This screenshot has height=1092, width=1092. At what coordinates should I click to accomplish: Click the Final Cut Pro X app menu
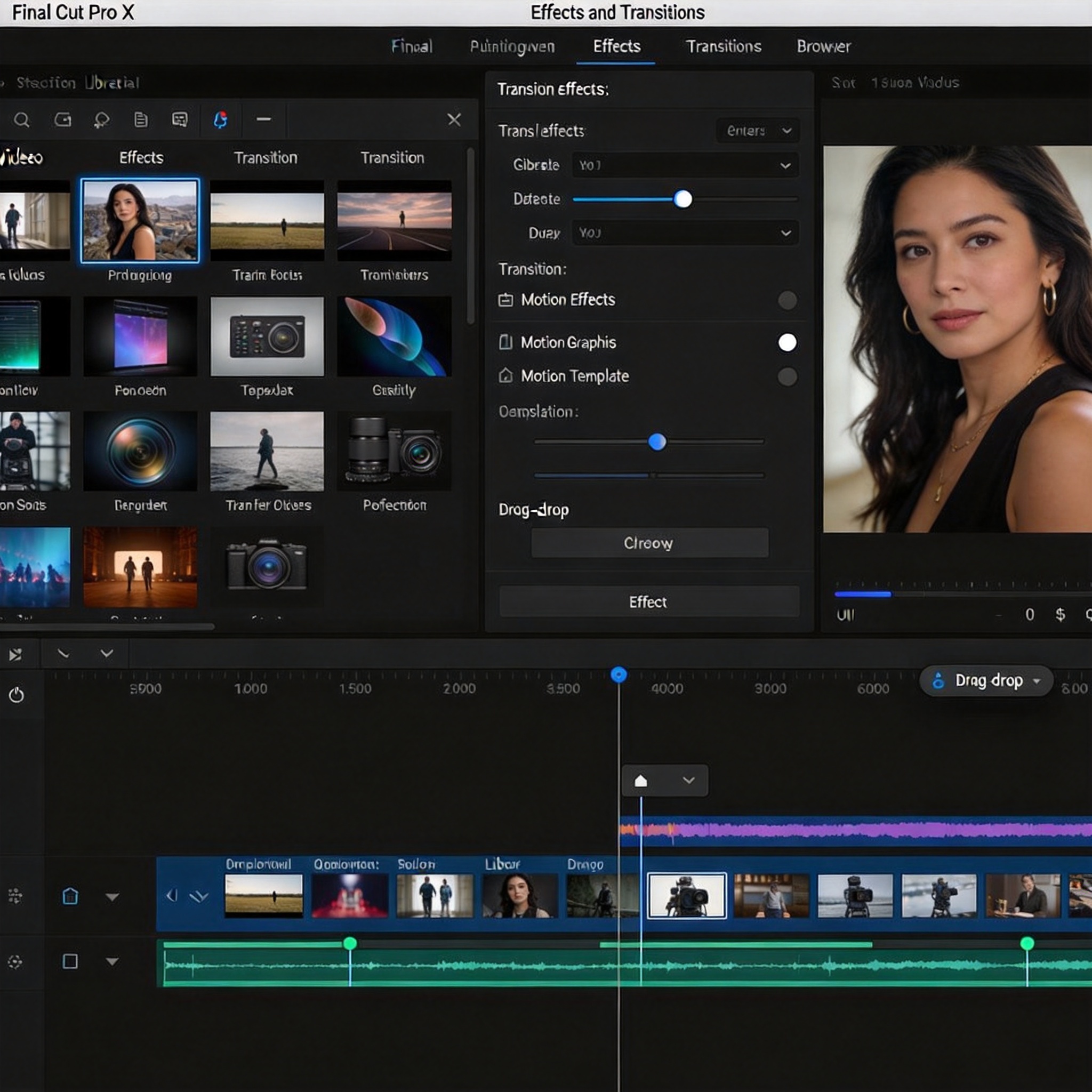click(73, 12)
